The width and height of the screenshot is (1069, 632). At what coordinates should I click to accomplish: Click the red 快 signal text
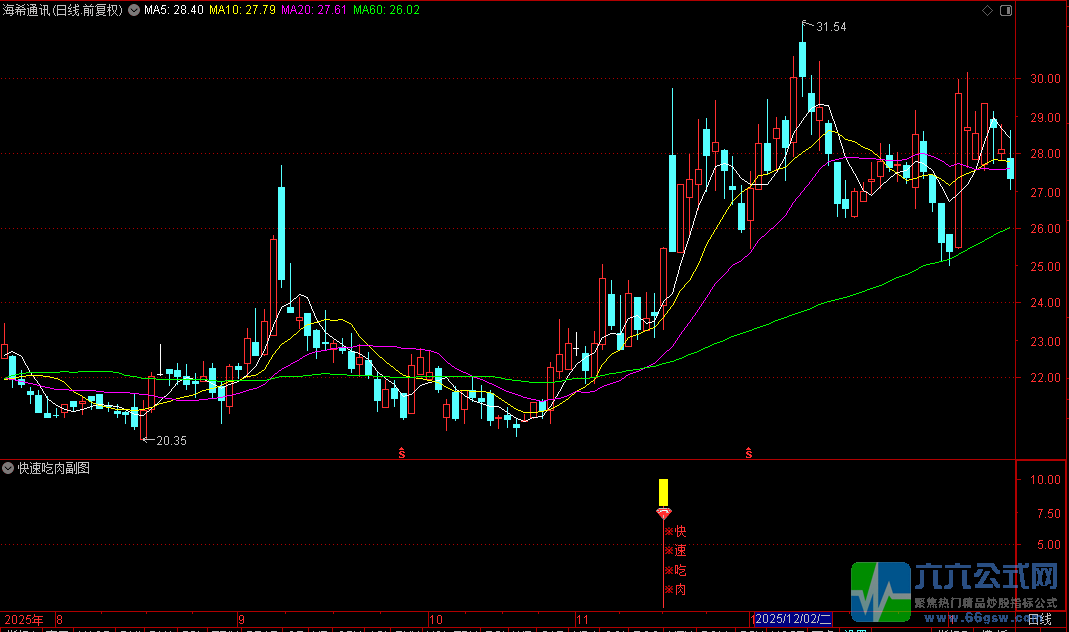click(x=680, y=532)
